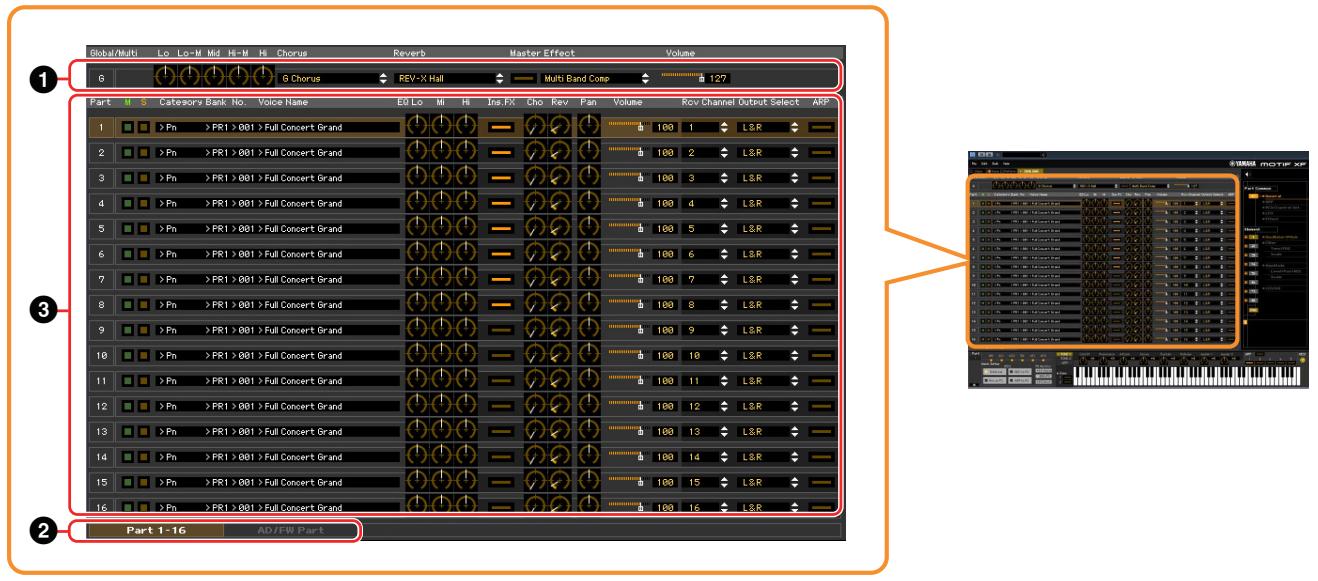The height and width of the screenshot is (581, 1318).
Task: Open PR1 bank selector of Part 3
Action: point(218,178)
